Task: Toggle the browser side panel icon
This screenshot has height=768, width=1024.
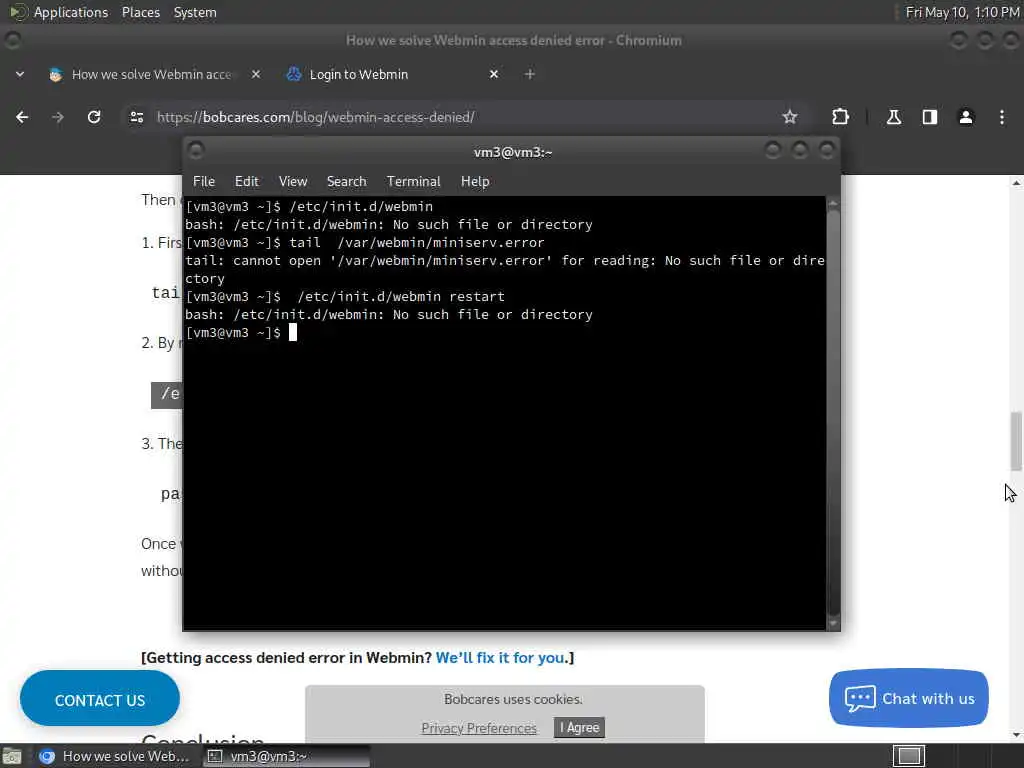Action: tap(929, 117)
